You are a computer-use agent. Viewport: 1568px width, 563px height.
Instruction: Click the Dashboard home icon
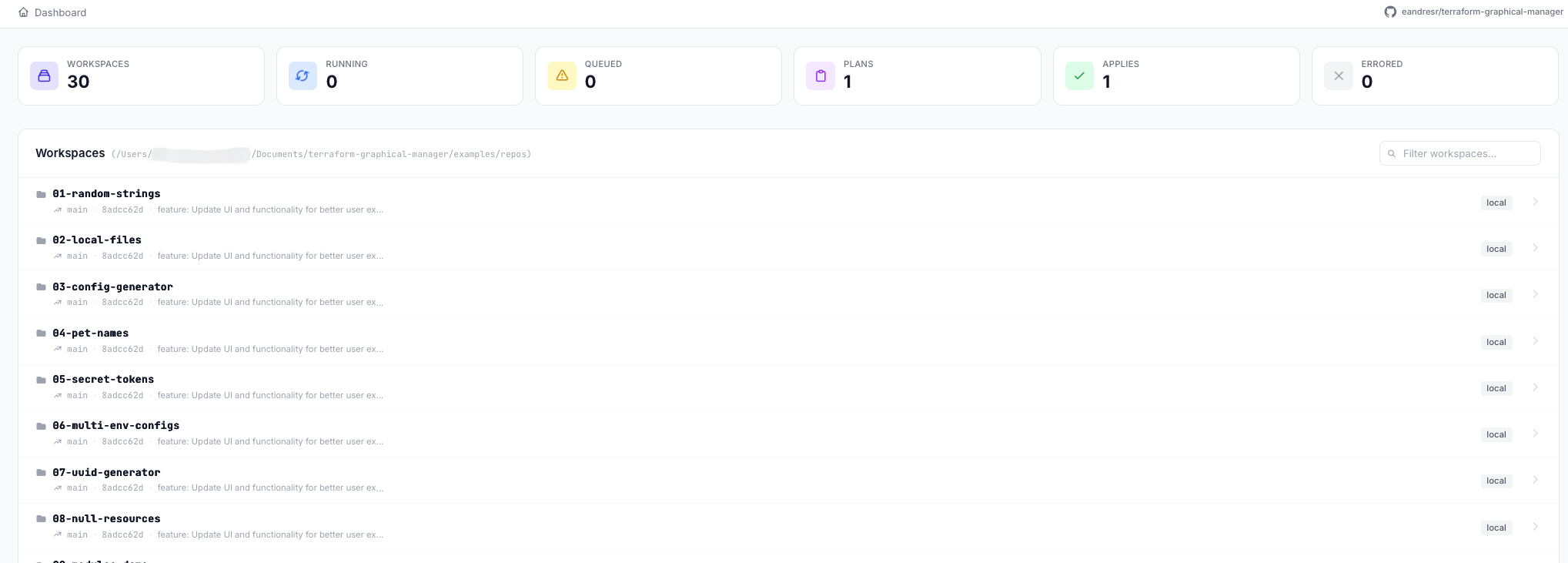click(x=24, y=12)
